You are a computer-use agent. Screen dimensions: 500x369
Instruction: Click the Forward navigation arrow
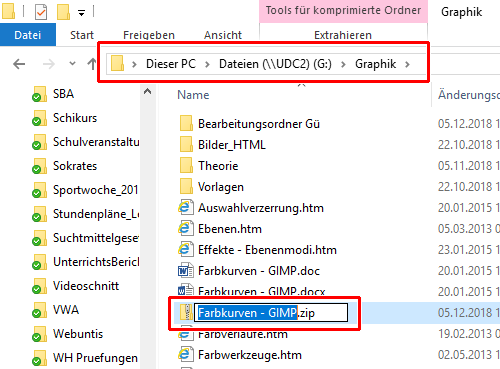point(49,64)
